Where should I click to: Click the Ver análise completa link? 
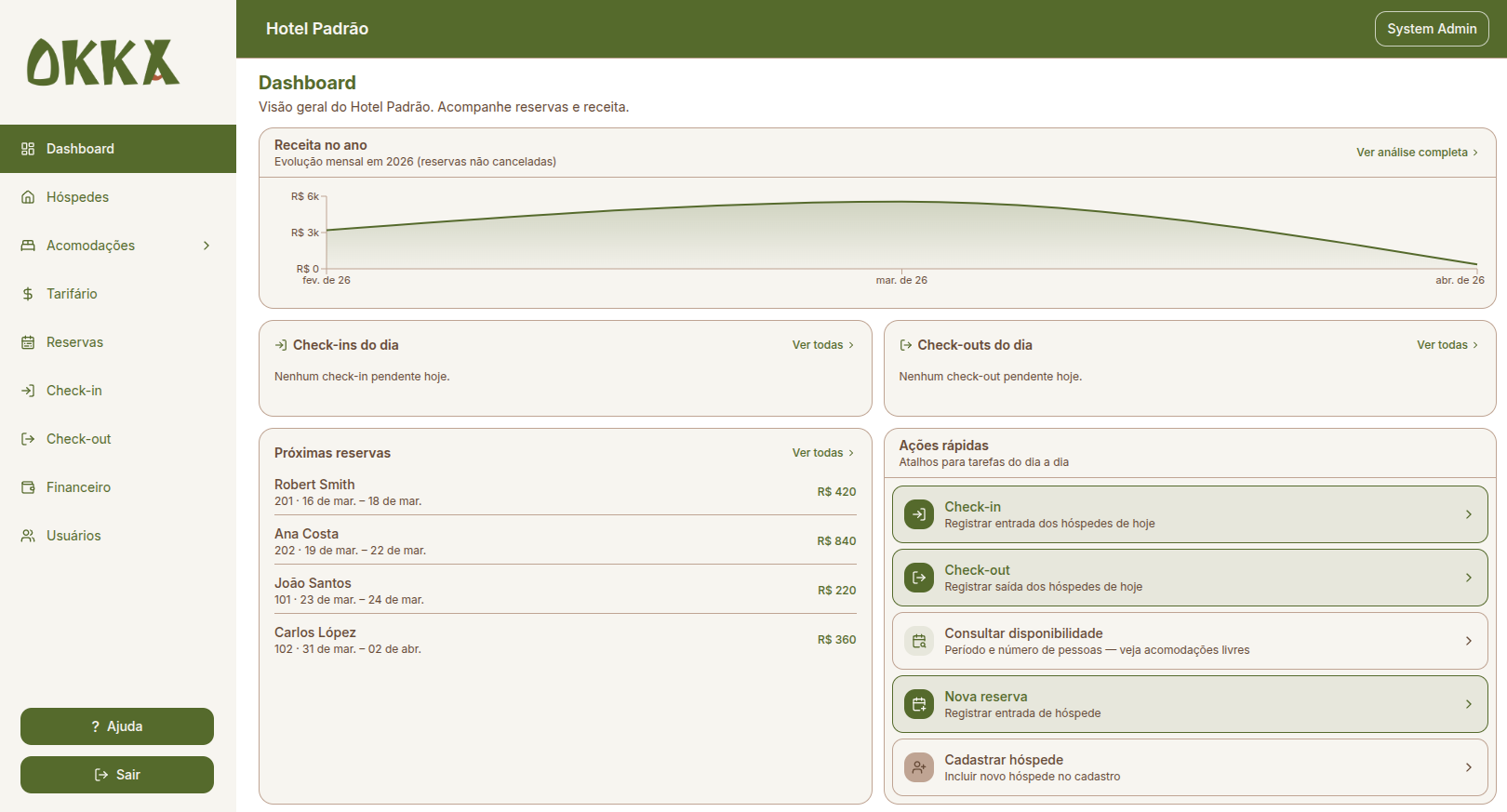click(1418, 153)
